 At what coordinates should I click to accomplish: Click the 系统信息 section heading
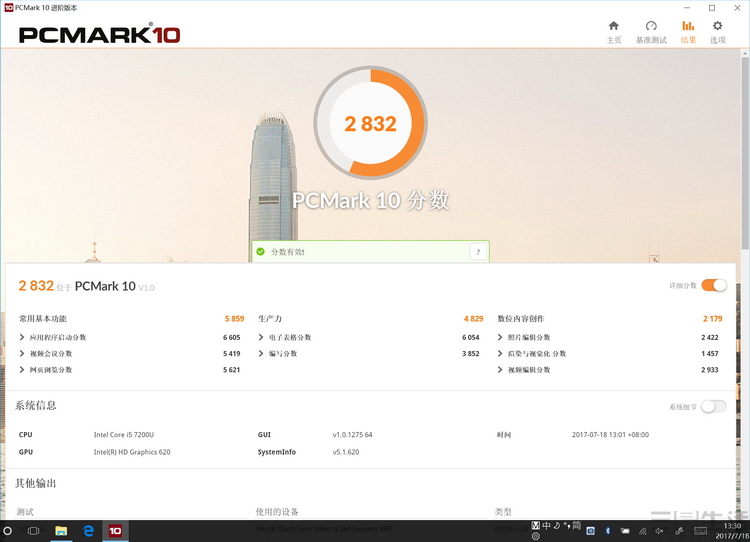coord(35,406)
